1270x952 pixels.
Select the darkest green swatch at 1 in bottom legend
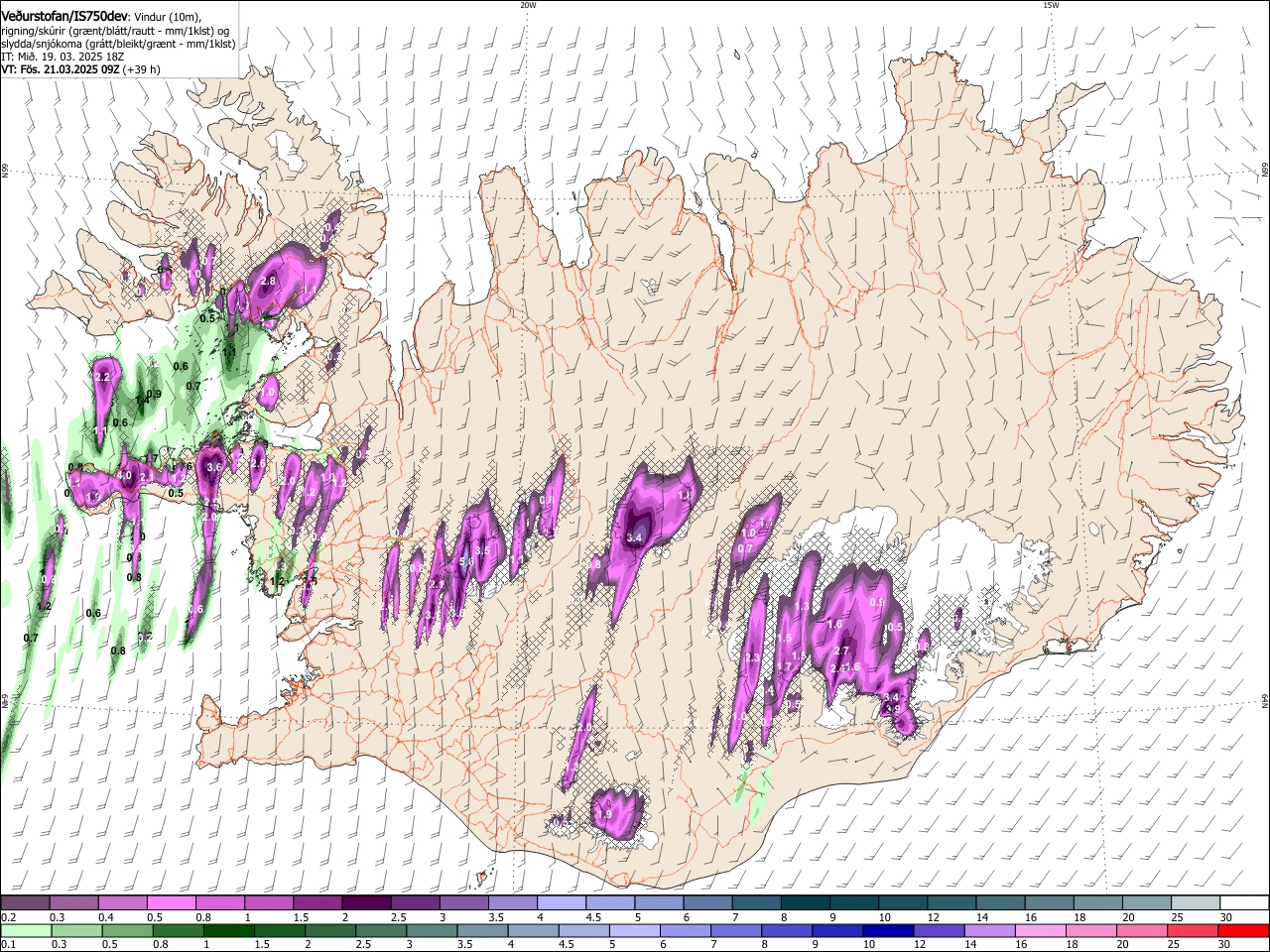point(228,931)
